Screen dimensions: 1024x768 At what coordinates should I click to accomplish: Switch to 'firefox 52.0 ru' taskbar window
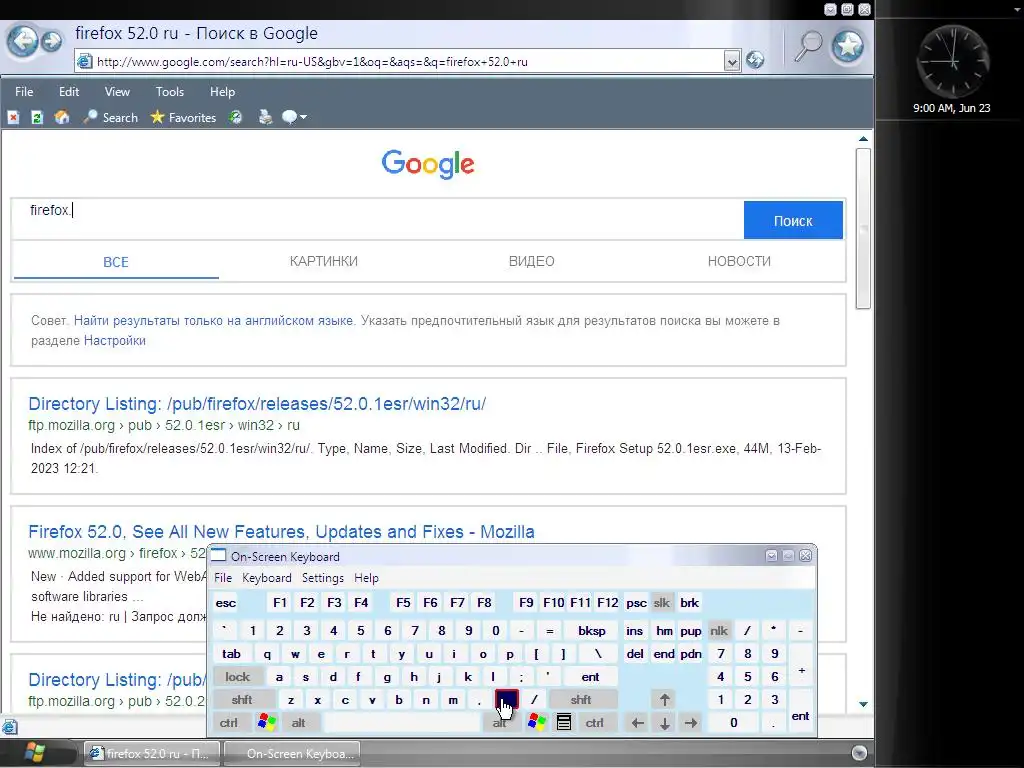coord(152,753)
